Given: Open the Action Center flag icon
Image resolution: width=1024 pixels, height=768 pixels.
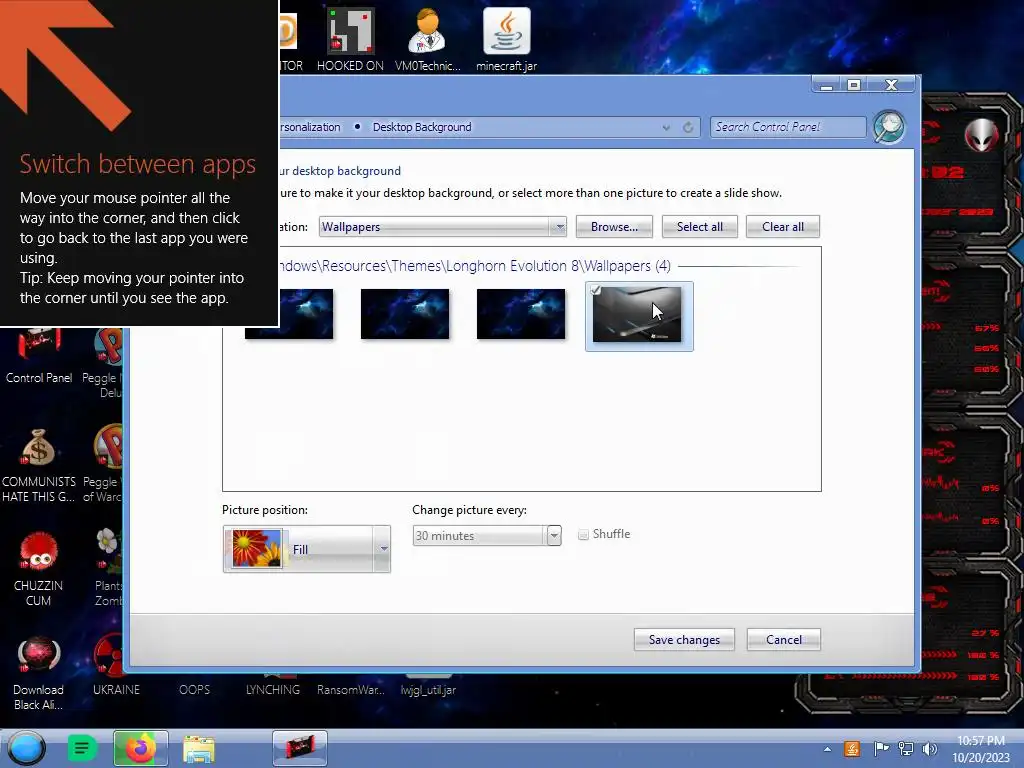Looking at the screenshot, I should click(x=881, y=748).
